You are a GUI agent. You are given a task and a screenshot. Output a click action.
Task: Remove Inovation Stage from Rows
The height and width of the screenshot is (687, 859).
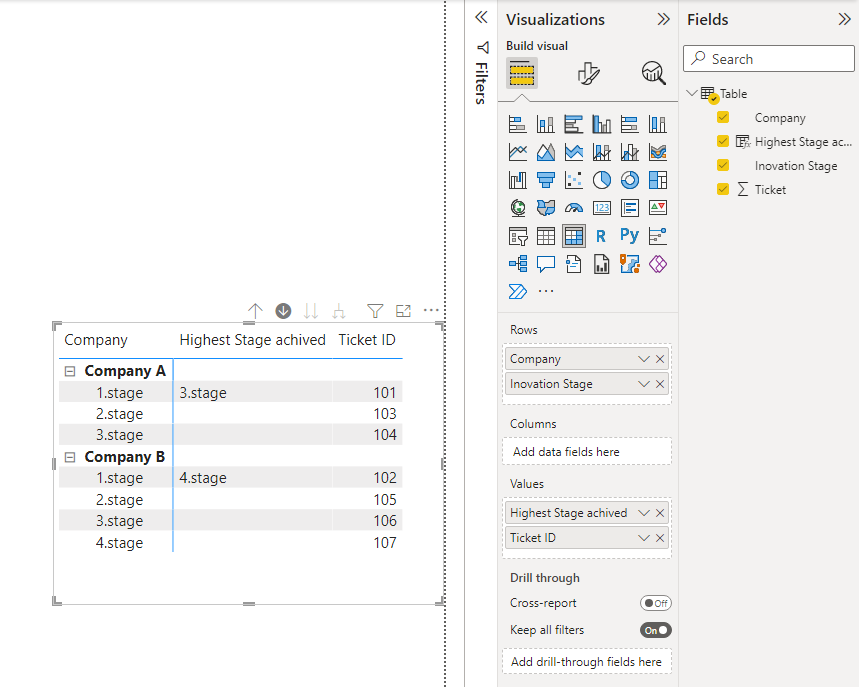tap(660, 384)
